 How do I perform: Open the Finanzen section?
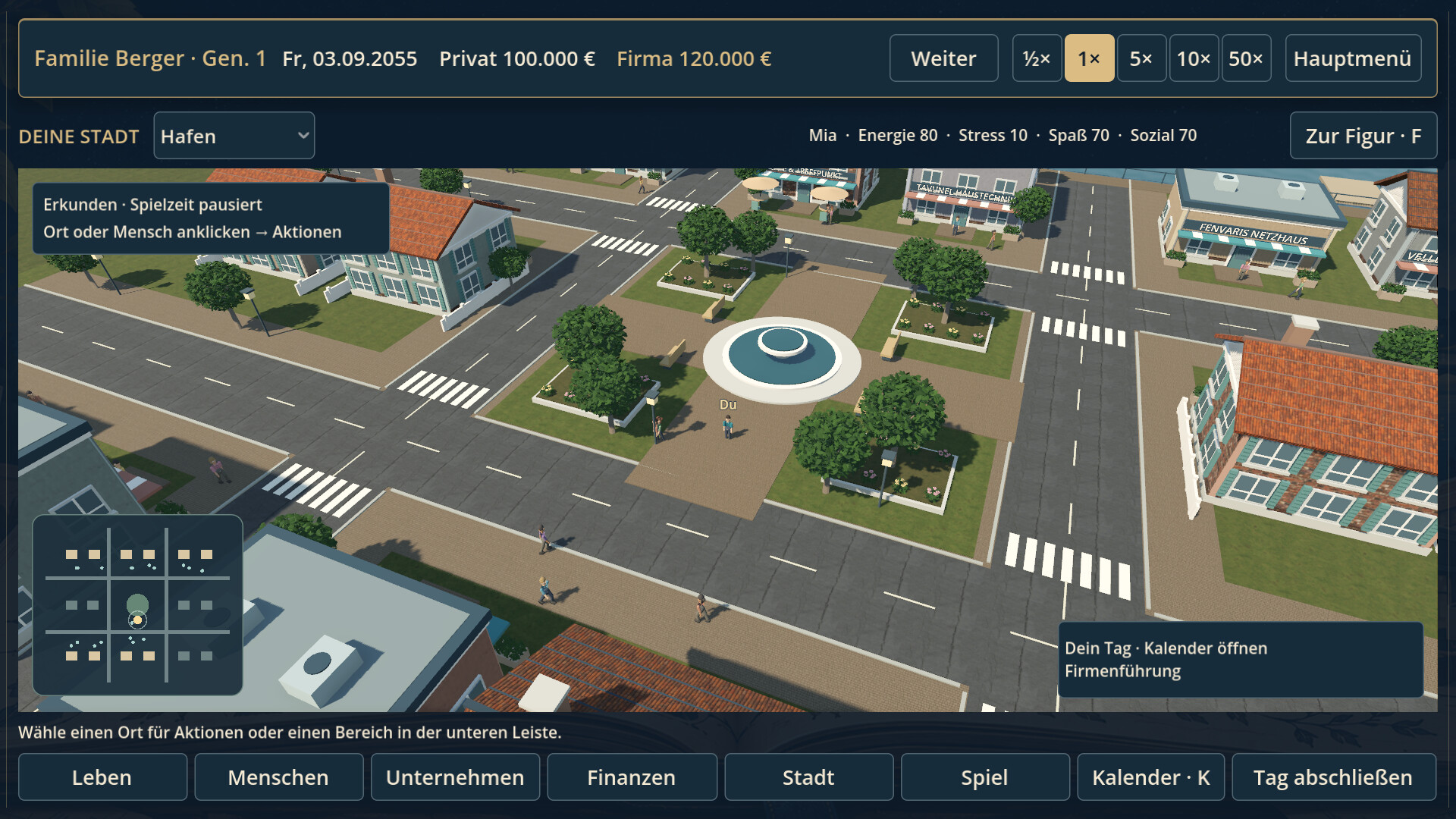(632, 777)
